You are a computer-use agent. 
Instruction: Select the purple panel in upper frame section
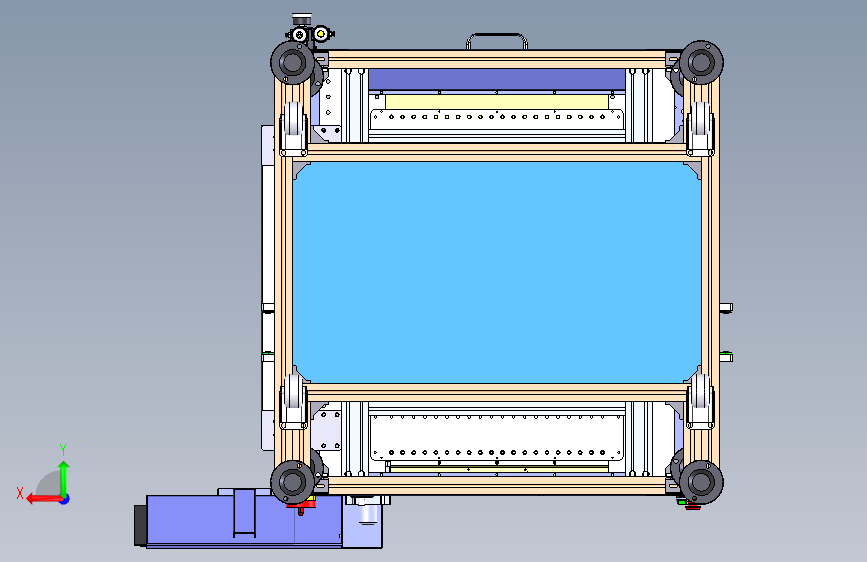(497, 79)
